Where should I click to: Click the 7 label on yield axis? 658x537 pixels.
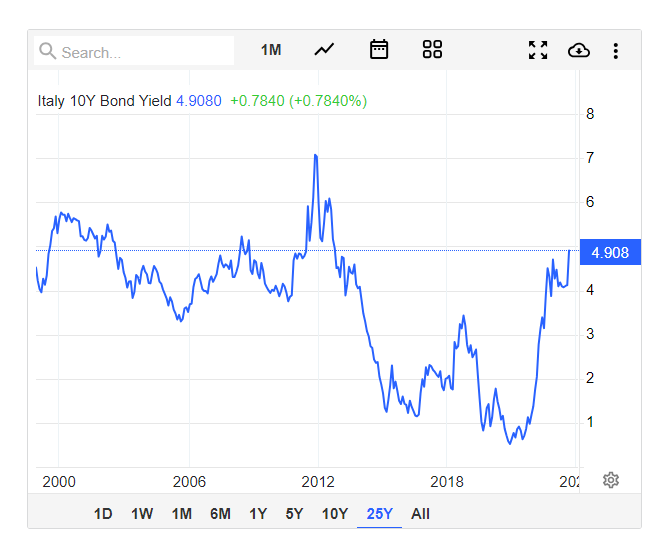click(590, 158)
